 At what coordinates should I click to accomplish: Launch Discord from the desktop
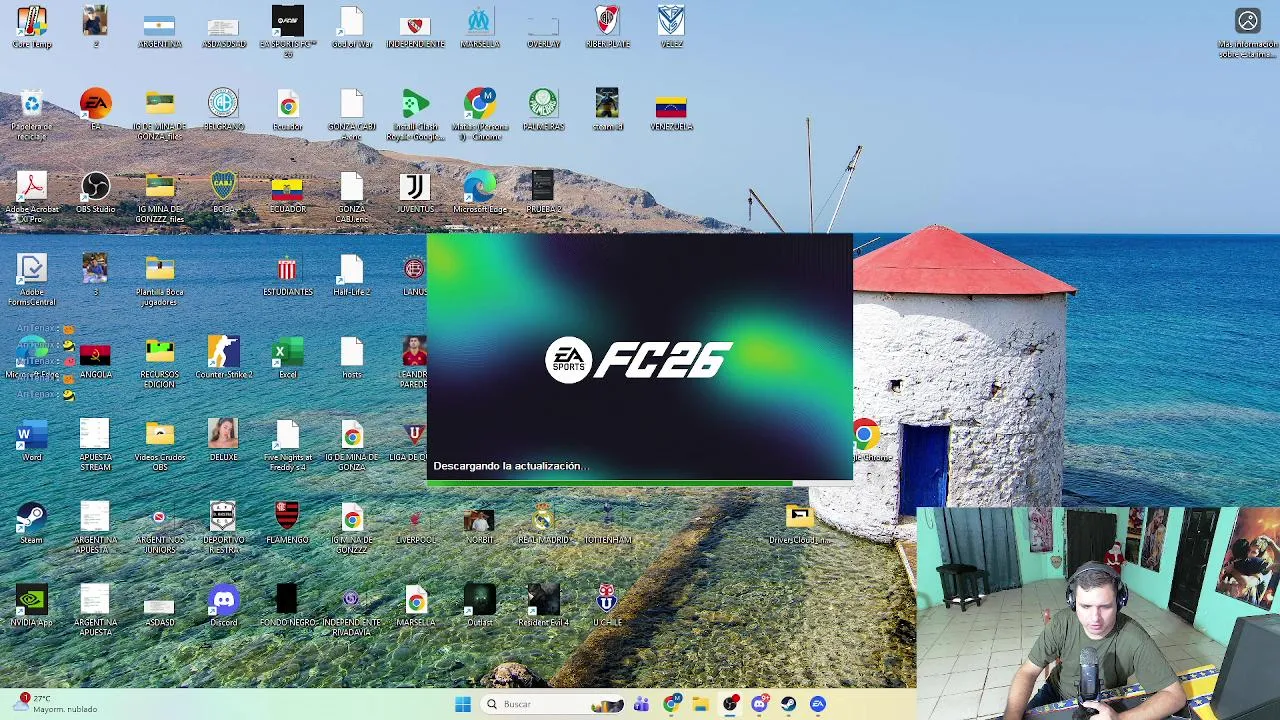tap(223, 606)
